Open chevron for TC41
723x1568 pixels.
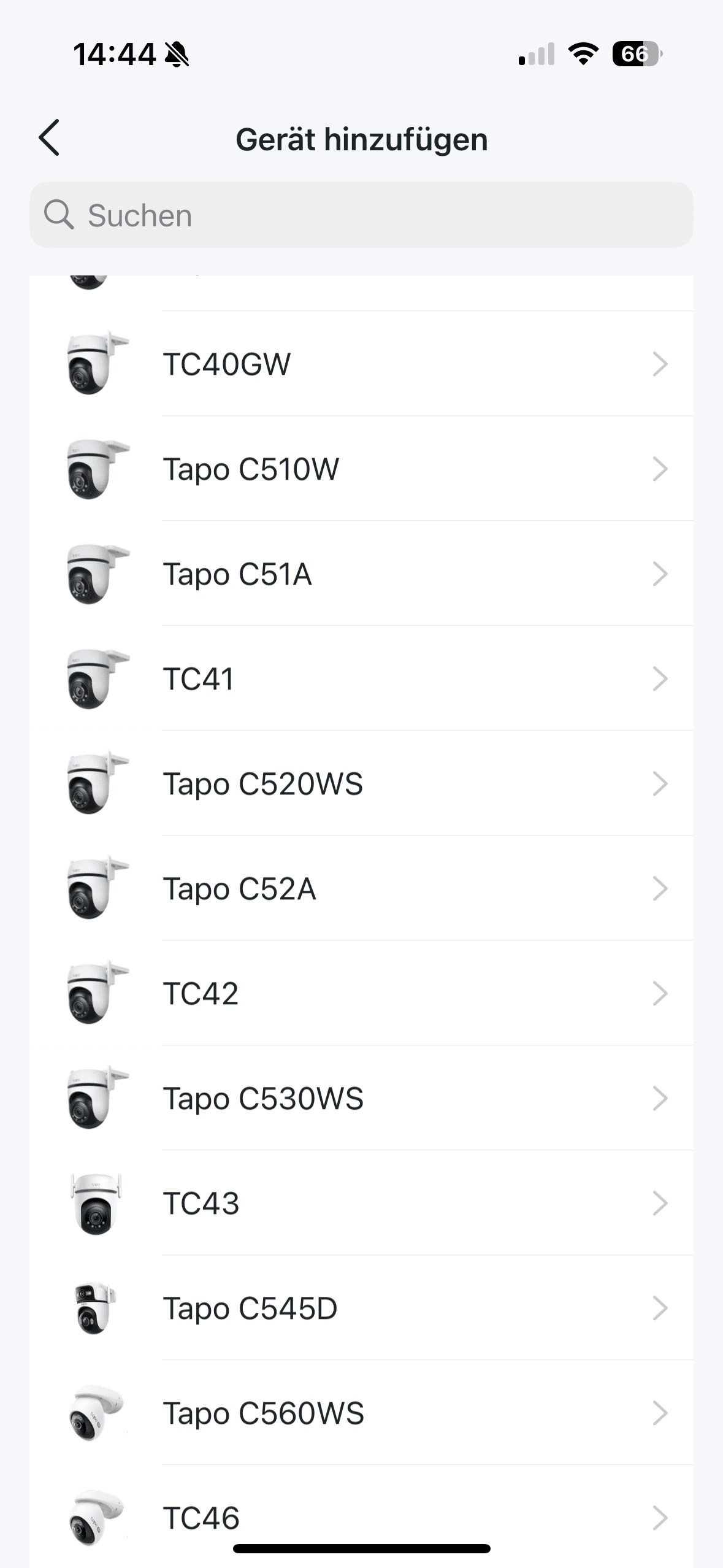659,679
